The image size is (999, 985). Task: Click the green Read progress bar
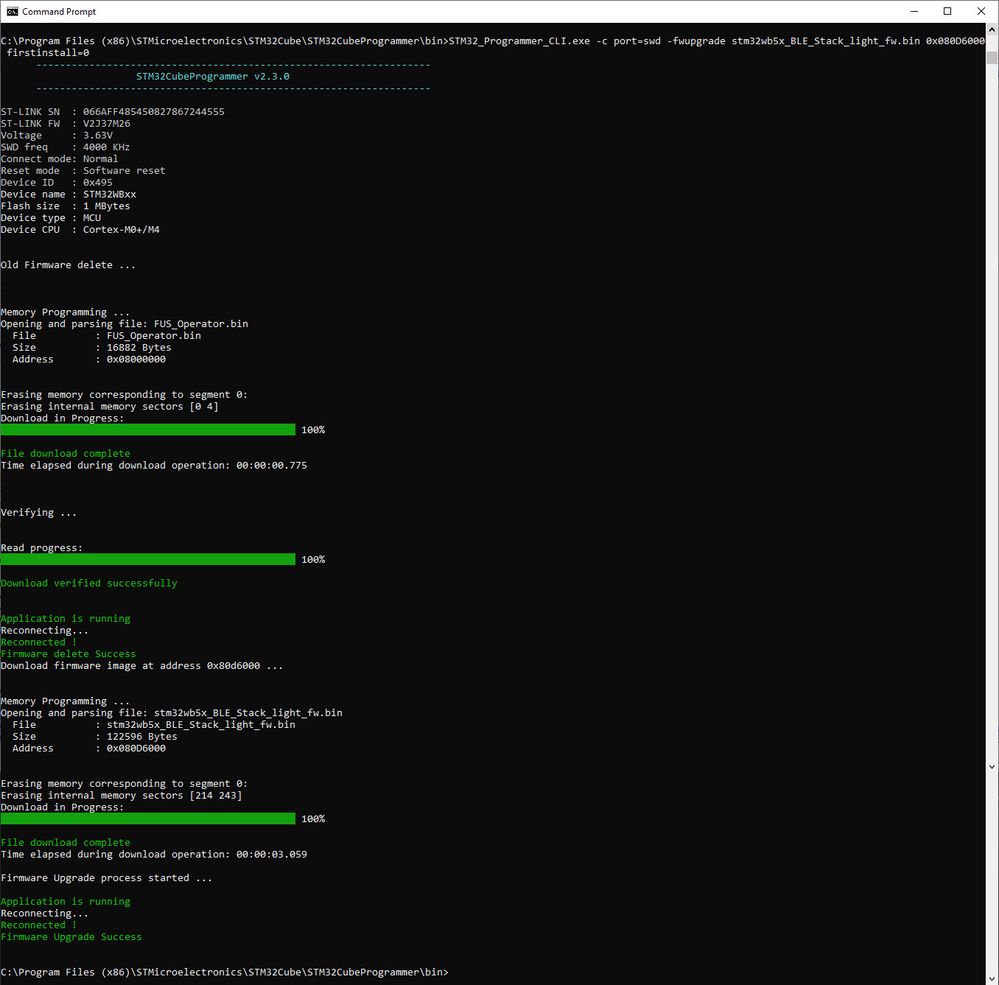(x=148, y=559)
